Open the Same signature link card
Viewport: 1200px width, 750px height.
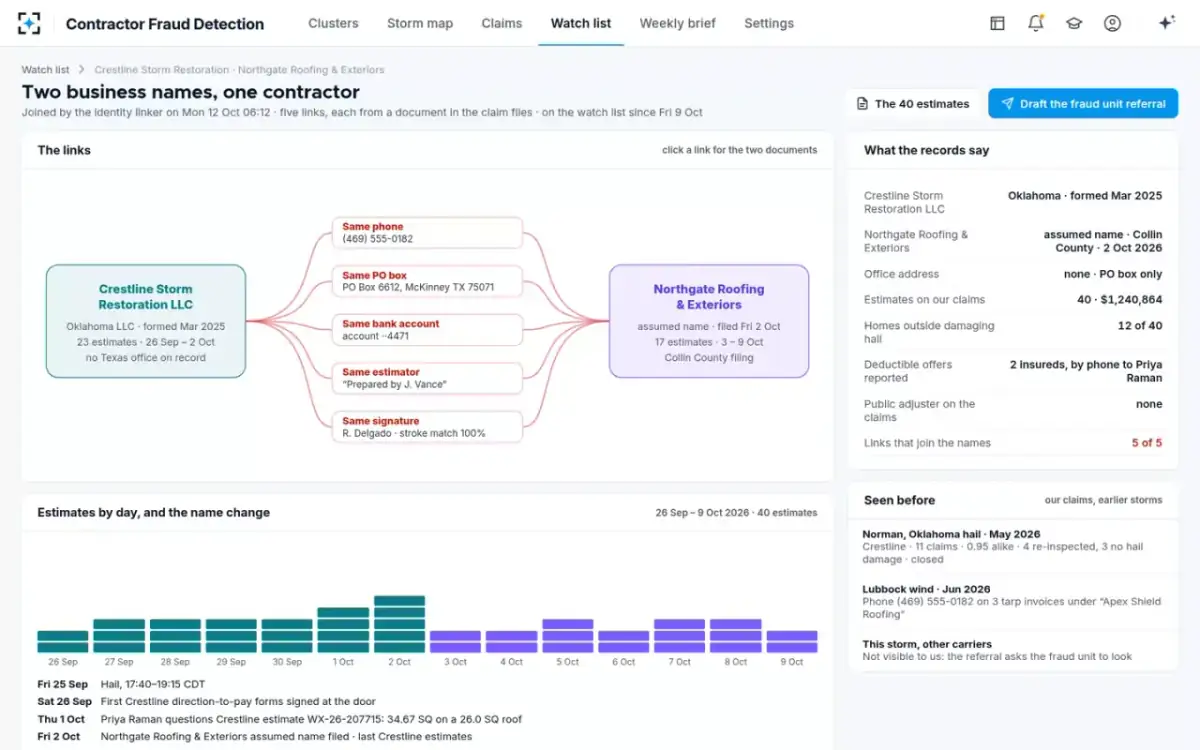(x=427, y=427)
